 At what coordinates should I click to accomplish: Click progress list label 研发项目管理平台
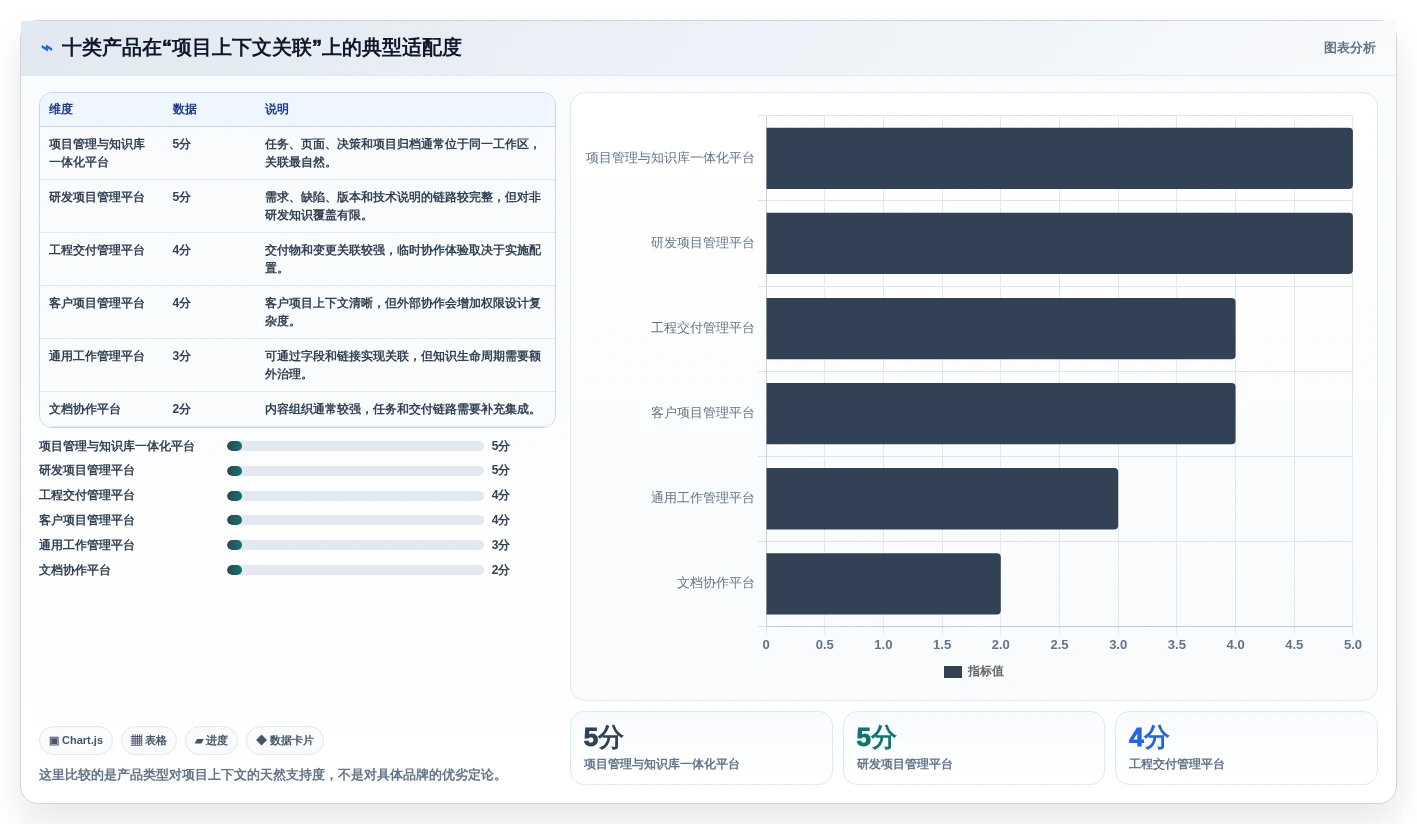[x=87, y=471]
